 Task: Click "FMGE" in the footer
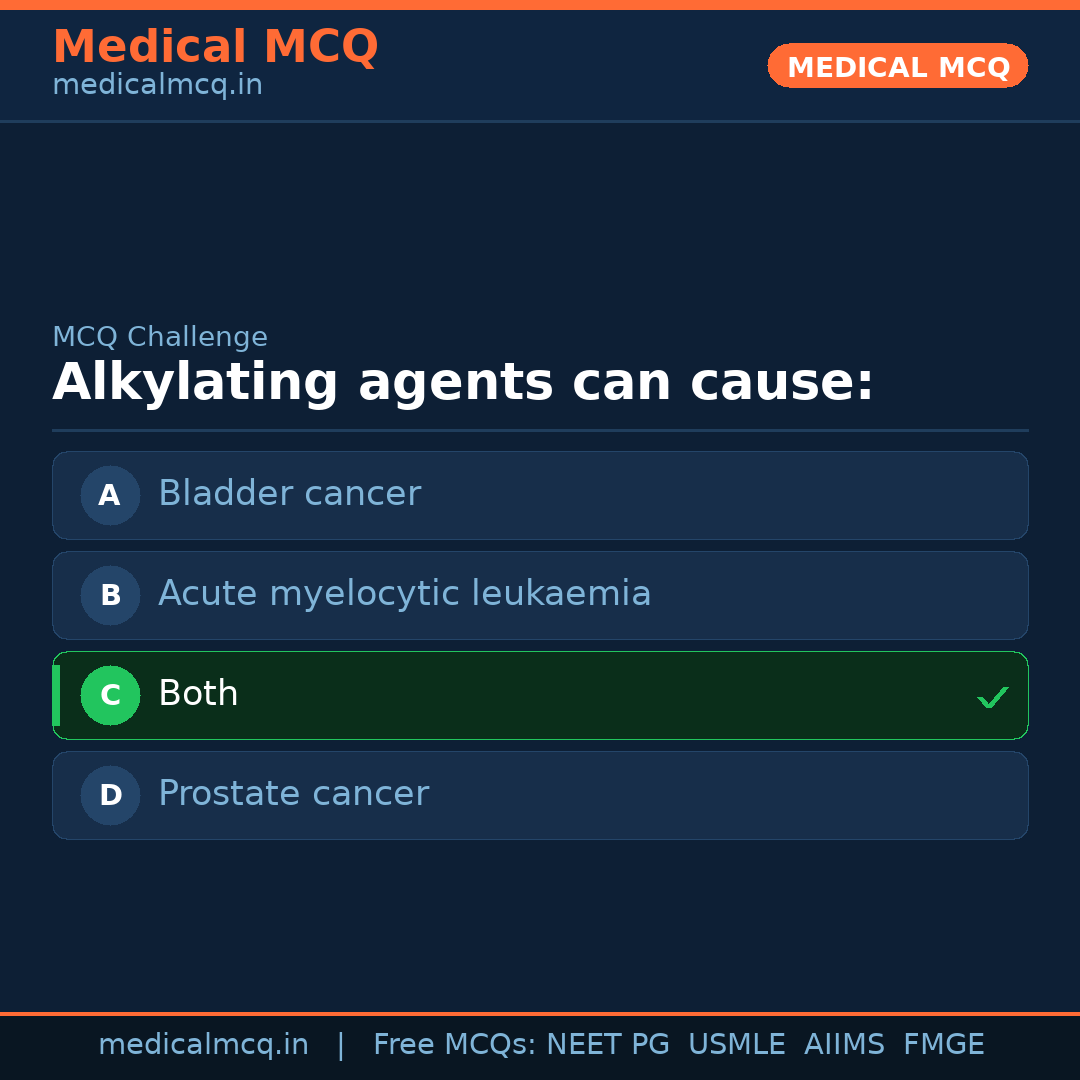pyautogui.click(x=943, y=1045)
